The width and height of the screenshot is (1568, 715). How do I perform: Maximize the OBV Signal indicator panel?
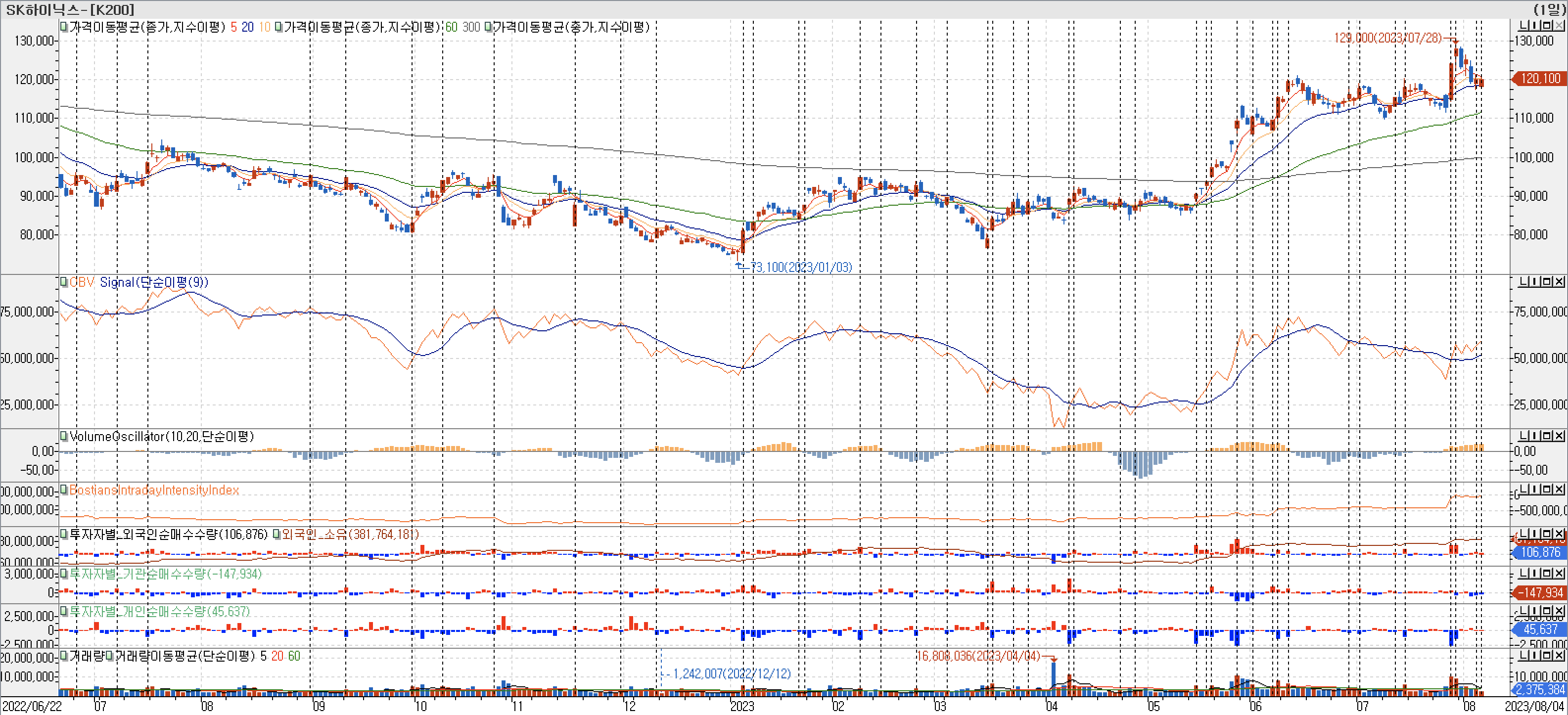click(1547, 282)
